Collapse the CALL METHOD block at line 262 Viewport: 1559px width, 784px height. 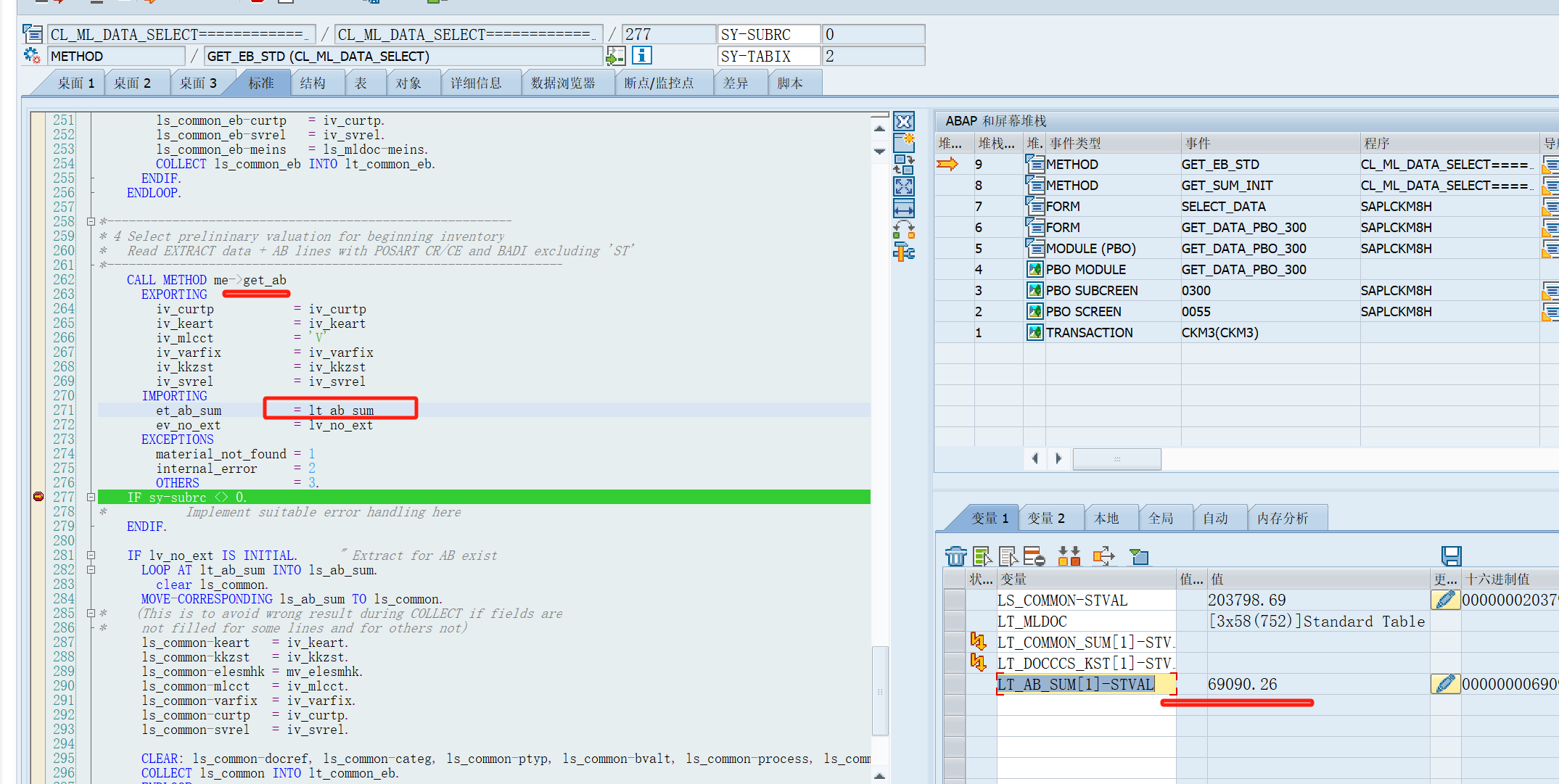pos(91,279)
